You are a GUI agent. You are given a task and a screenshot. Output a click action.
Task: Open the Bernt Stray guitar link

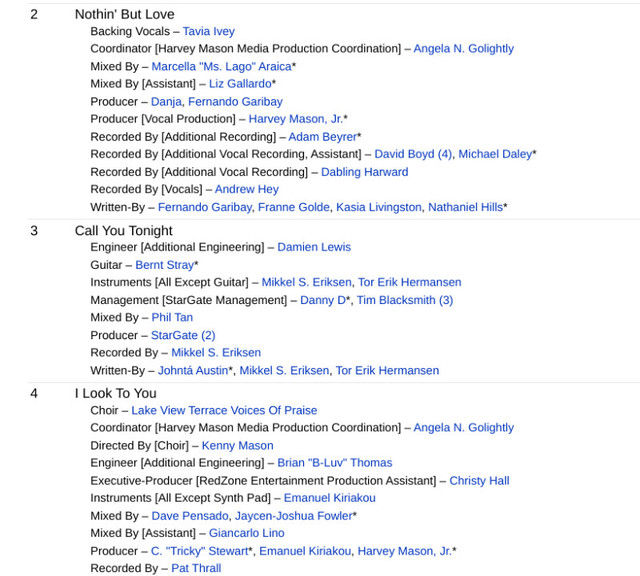(x=164, y=265)
